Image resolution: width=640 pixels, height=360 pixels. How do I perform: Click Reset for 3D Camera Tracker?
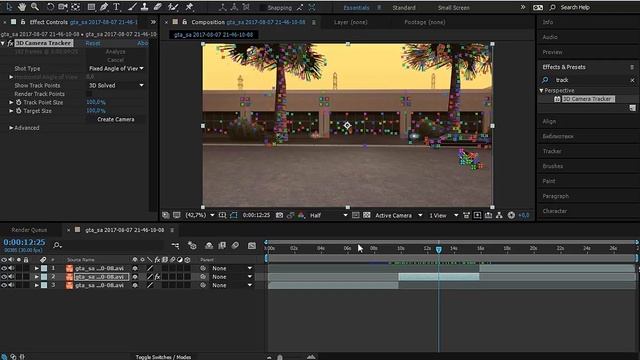point(93,43)
